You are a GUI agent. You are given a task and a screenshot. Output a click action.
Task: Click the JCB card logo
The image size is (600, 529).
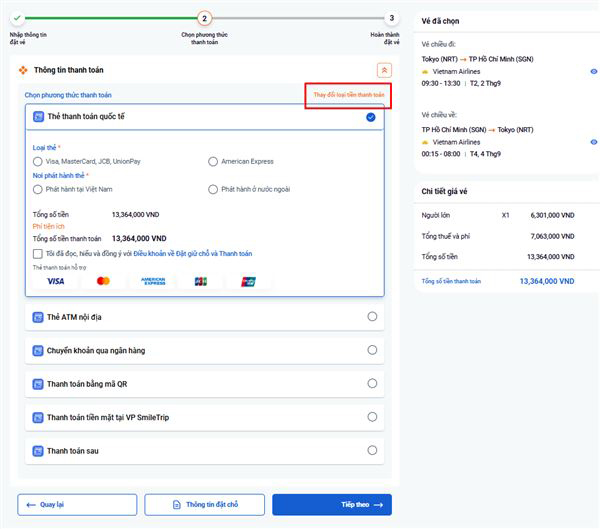[201, 281]
